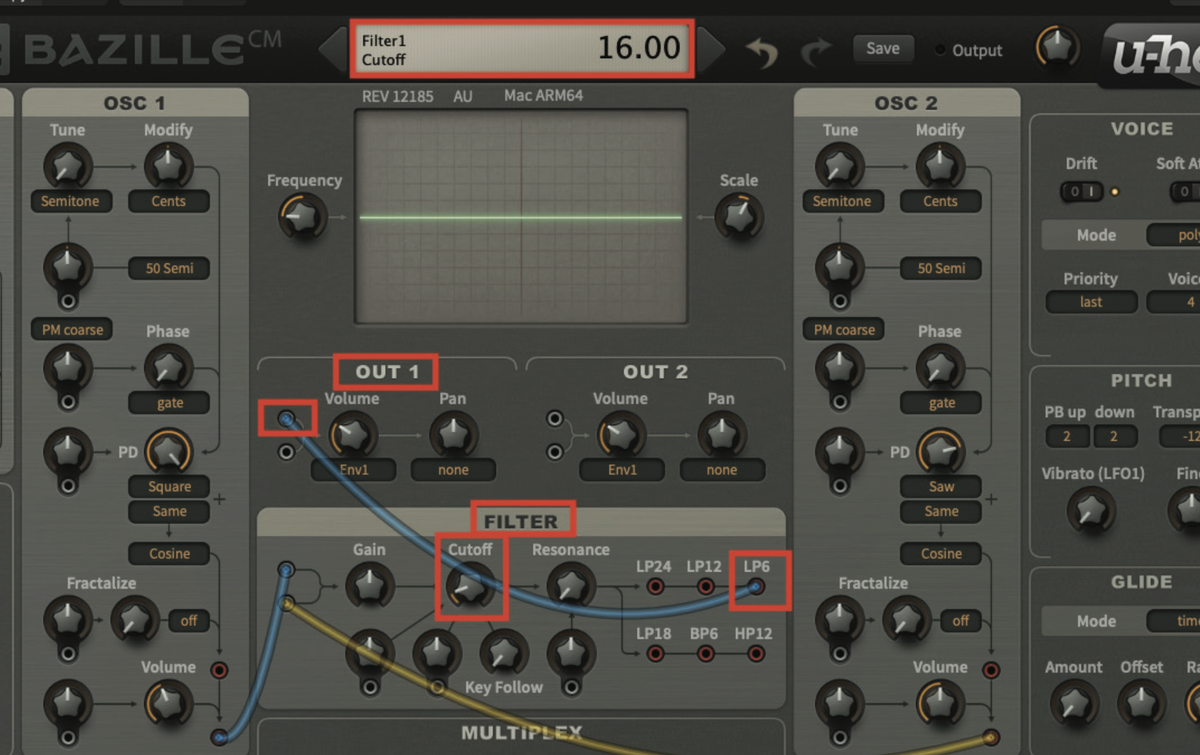Toggle the Output indicator near Save
1200x755 pixels.
[940, 51]
